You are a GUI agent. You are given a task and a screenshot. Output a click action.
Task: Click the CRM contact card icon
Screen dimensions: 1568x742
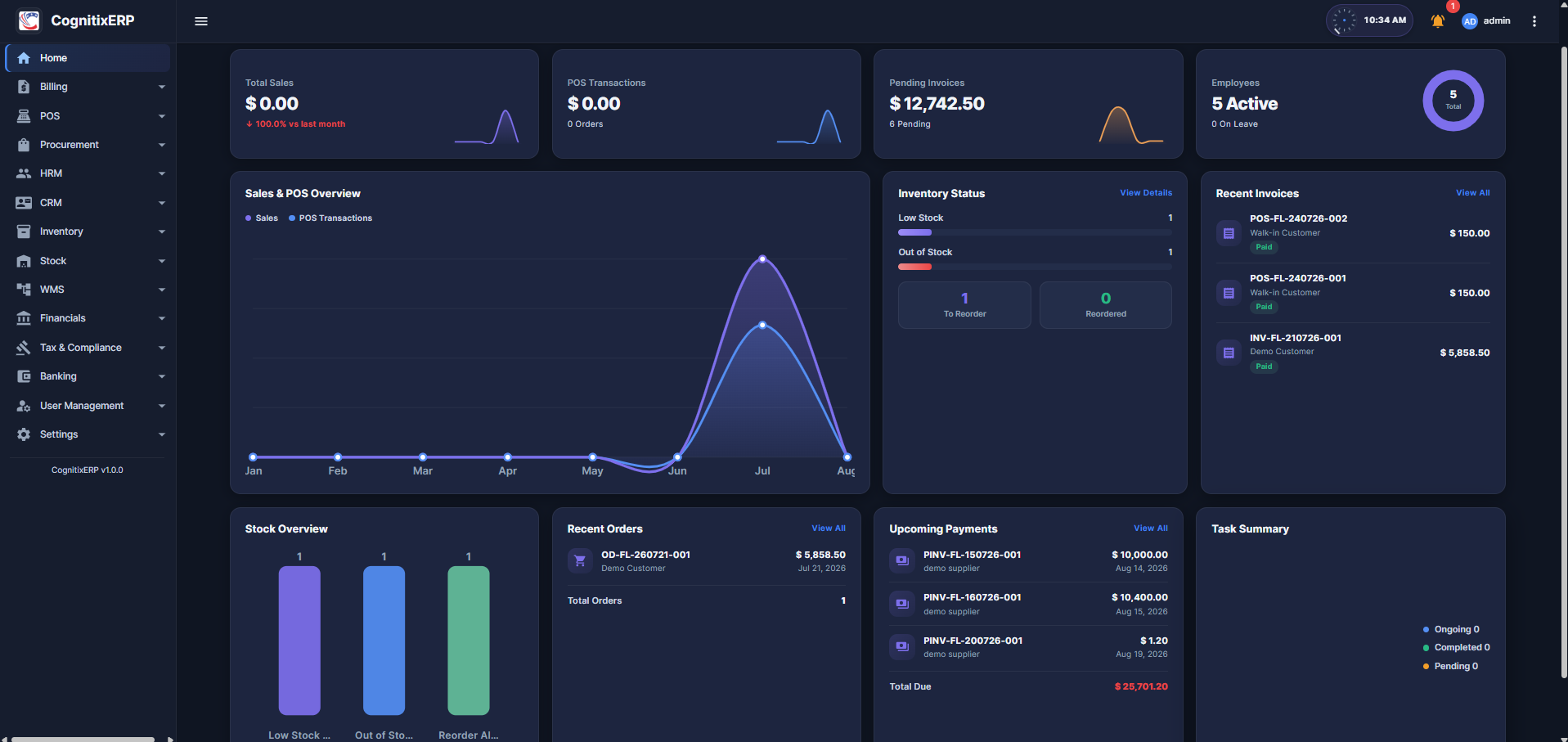[x=24, y=203]
